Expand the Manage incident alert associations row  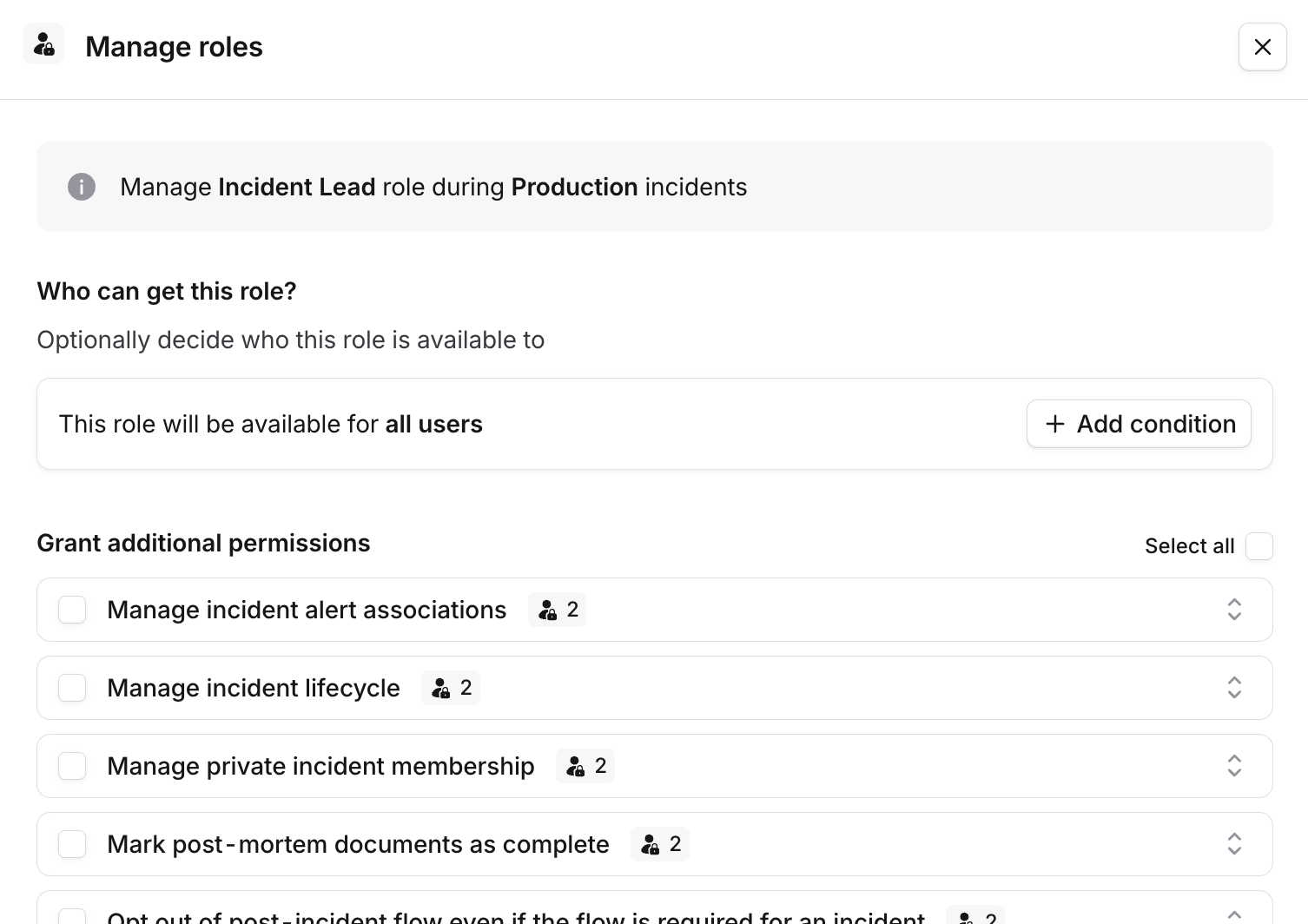coord(1233,610)
